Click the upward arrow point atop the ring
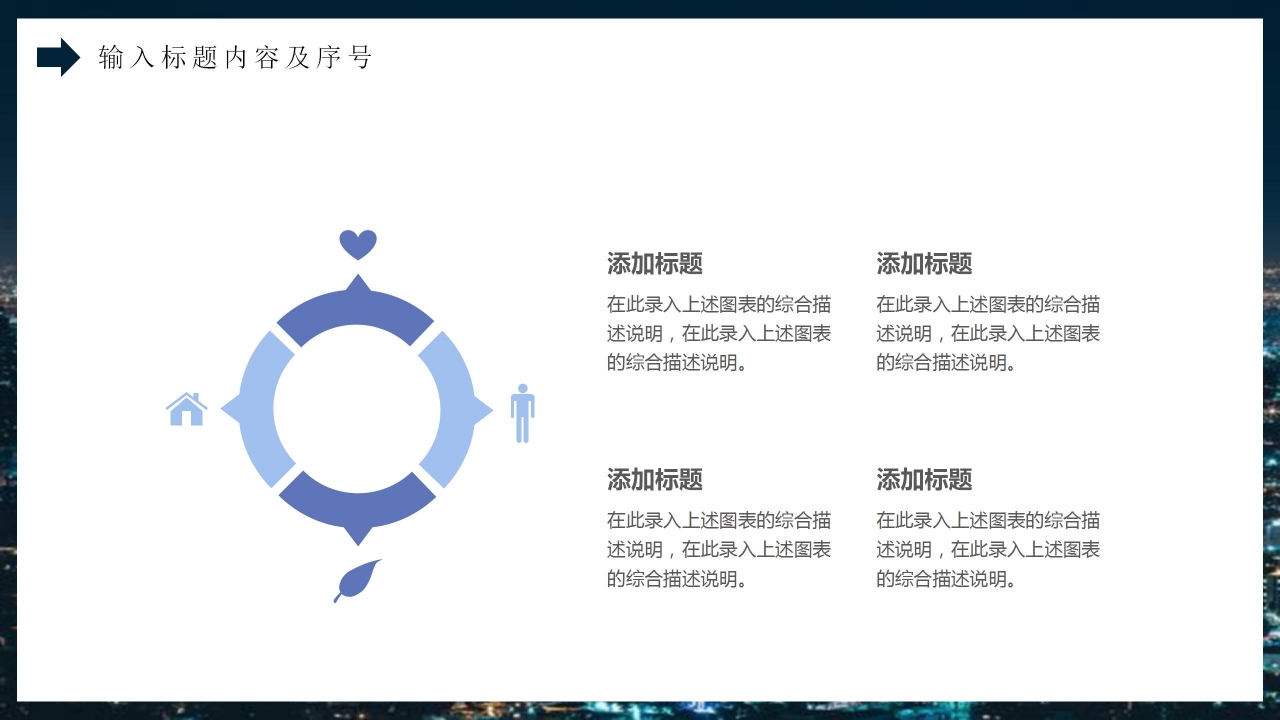This screenshot has width=1280, height=720. [x=356, y=283]
